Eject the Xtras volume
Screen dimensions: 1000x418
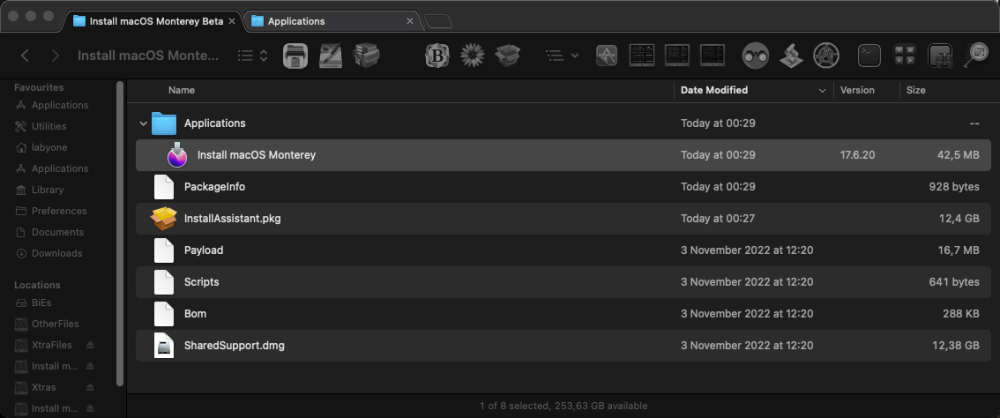pos(90,387)
